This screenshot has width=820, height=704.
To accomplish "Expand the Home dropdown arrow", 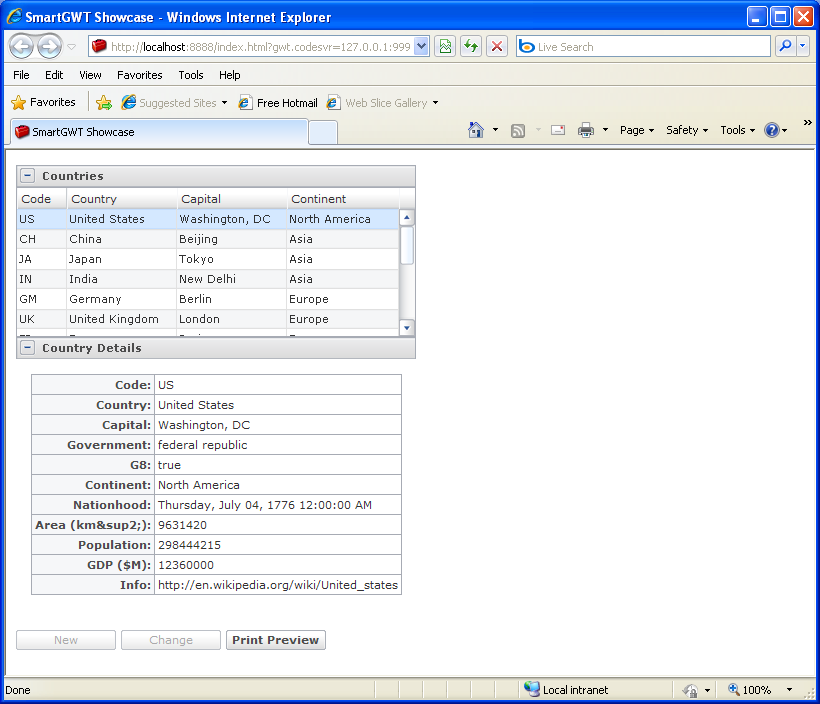I will click(x=495, y=130).
